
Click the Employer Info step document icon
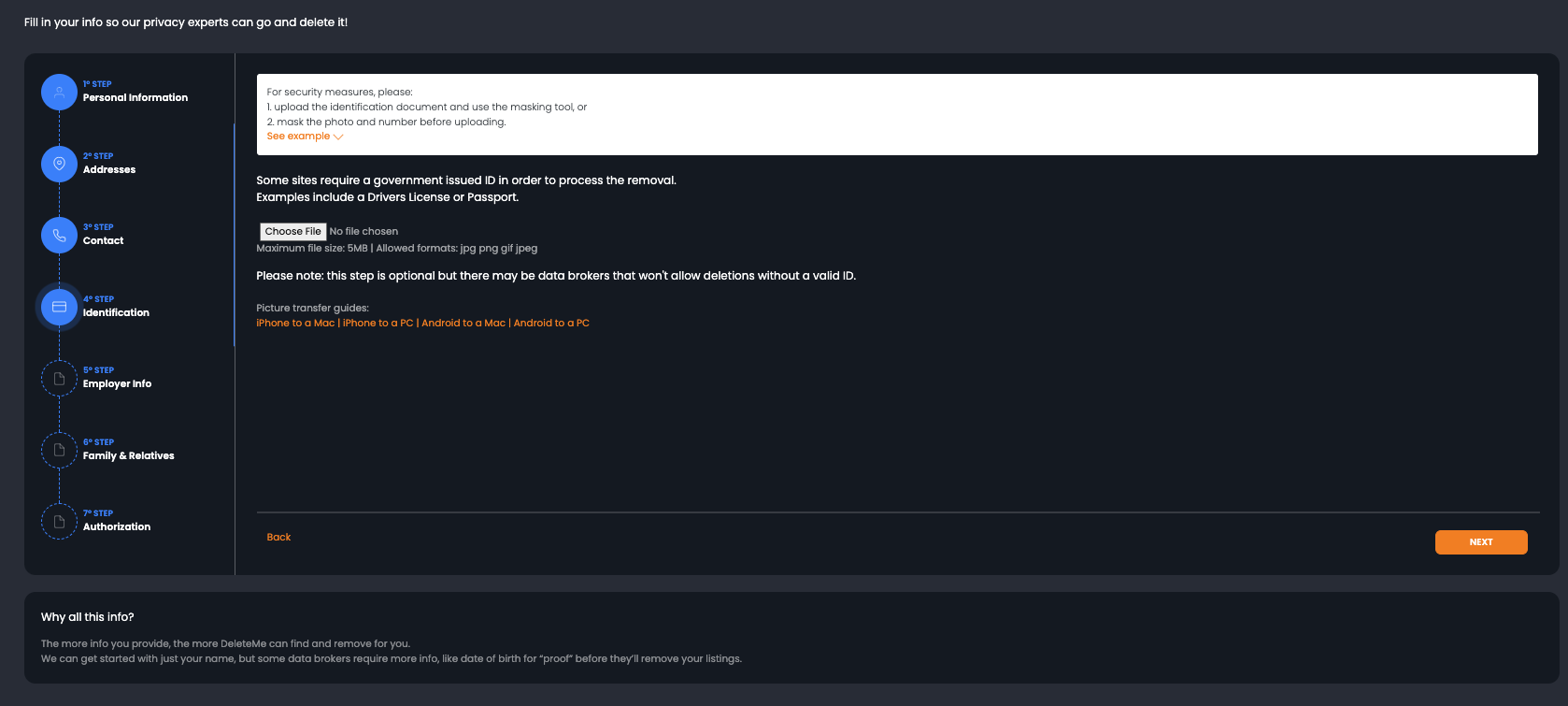click(59, 379)
